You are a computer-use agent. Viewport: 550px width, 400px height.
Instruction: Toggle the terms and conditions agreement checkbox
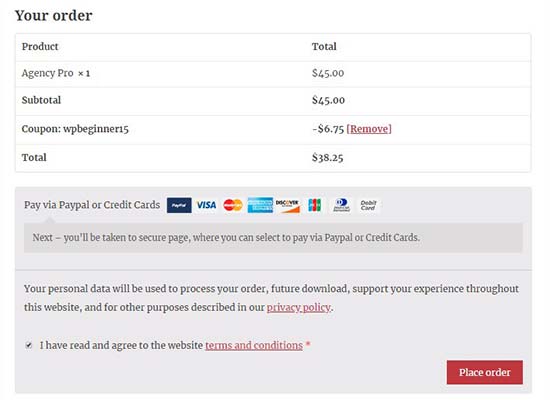point(29,345)
